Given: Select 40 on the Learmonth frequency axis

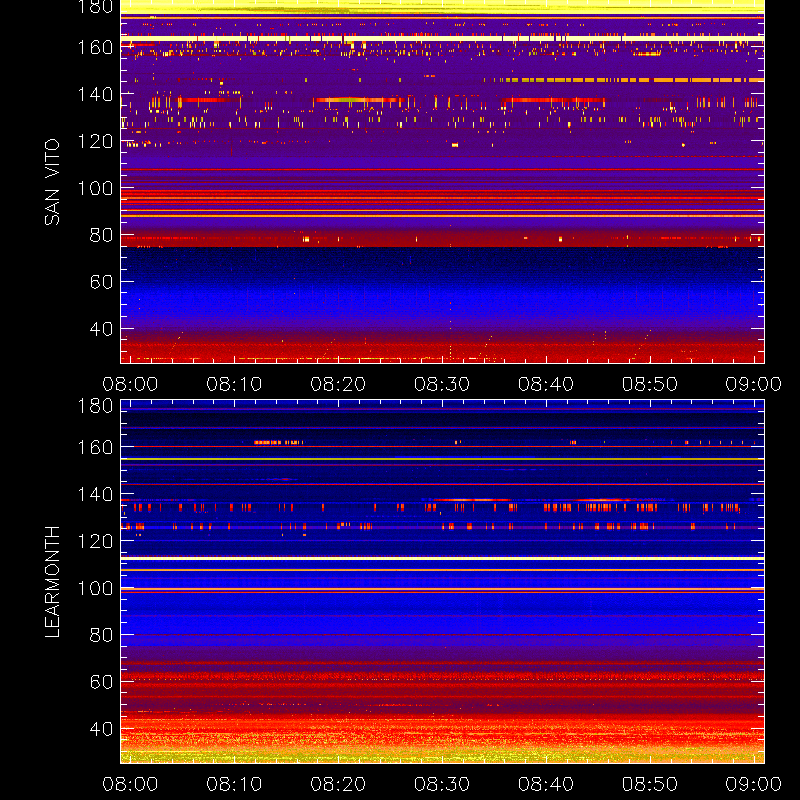Looking at the screenshot, I should tap(101, 729).
